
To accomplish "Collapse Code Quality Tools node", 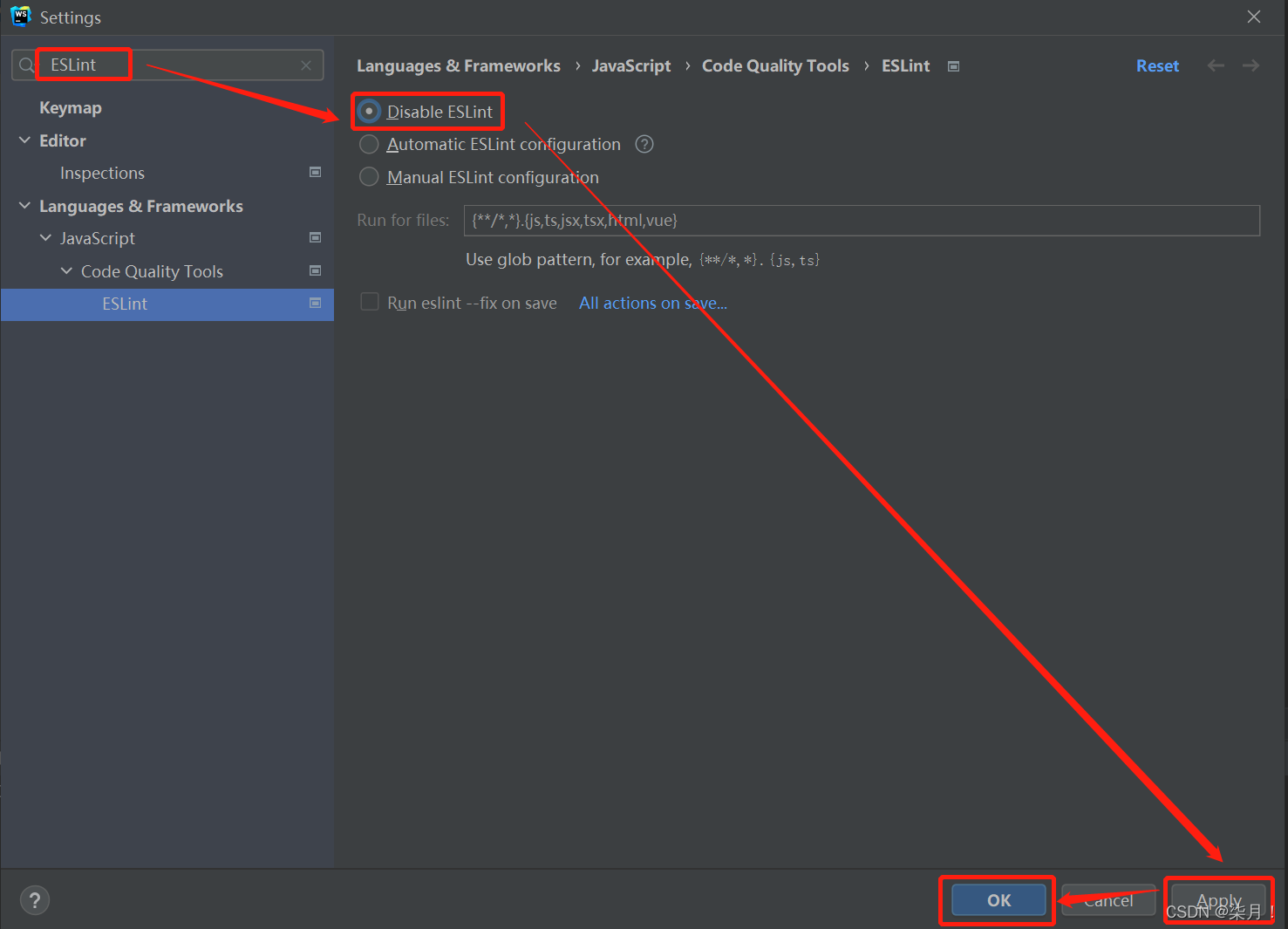I will (x=66, y=271).
